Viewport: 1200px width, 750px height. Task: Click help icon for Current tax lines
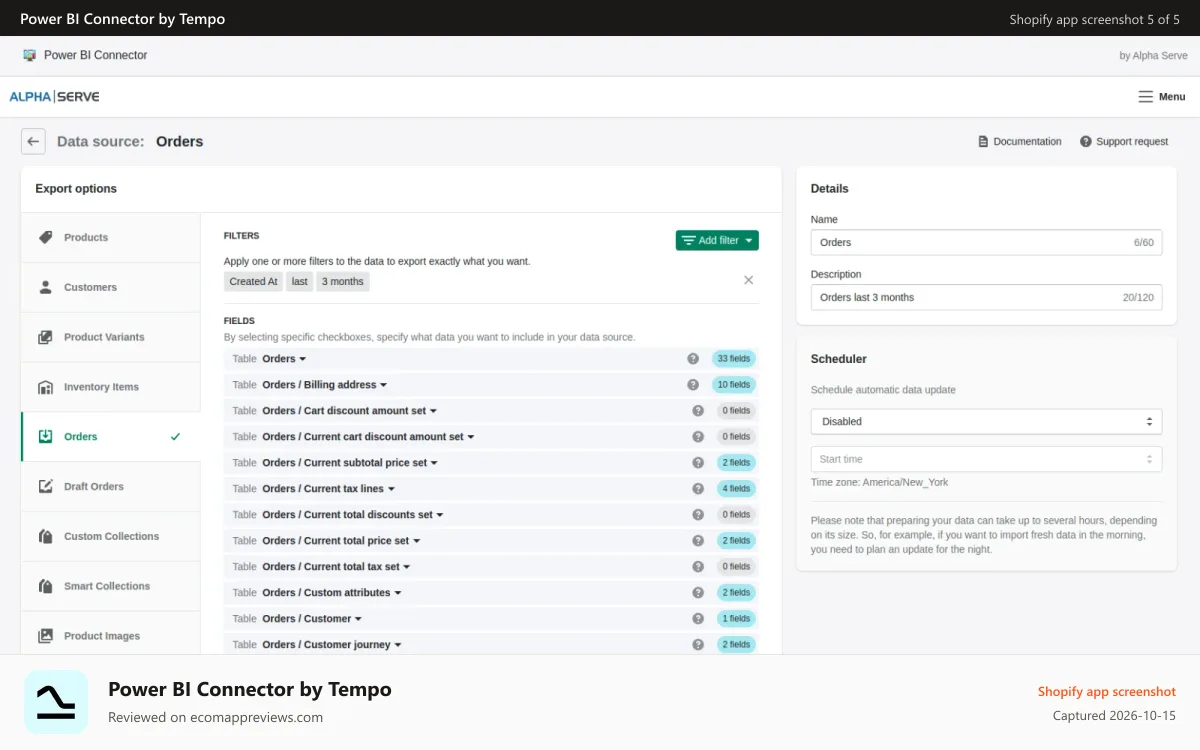pyautogui.click(x=698, y=489)
